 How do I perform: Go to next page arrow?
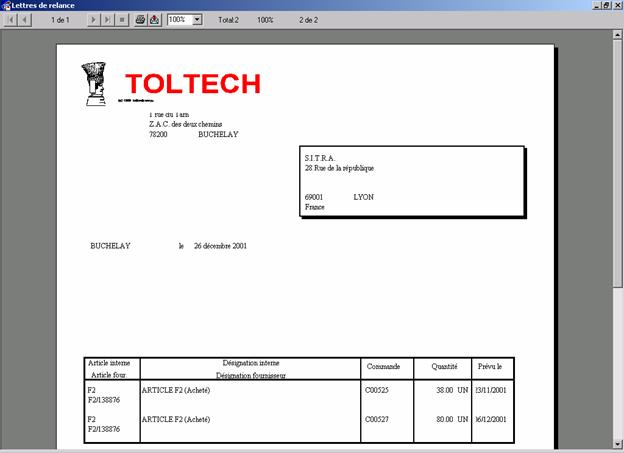tap(93, 20)
